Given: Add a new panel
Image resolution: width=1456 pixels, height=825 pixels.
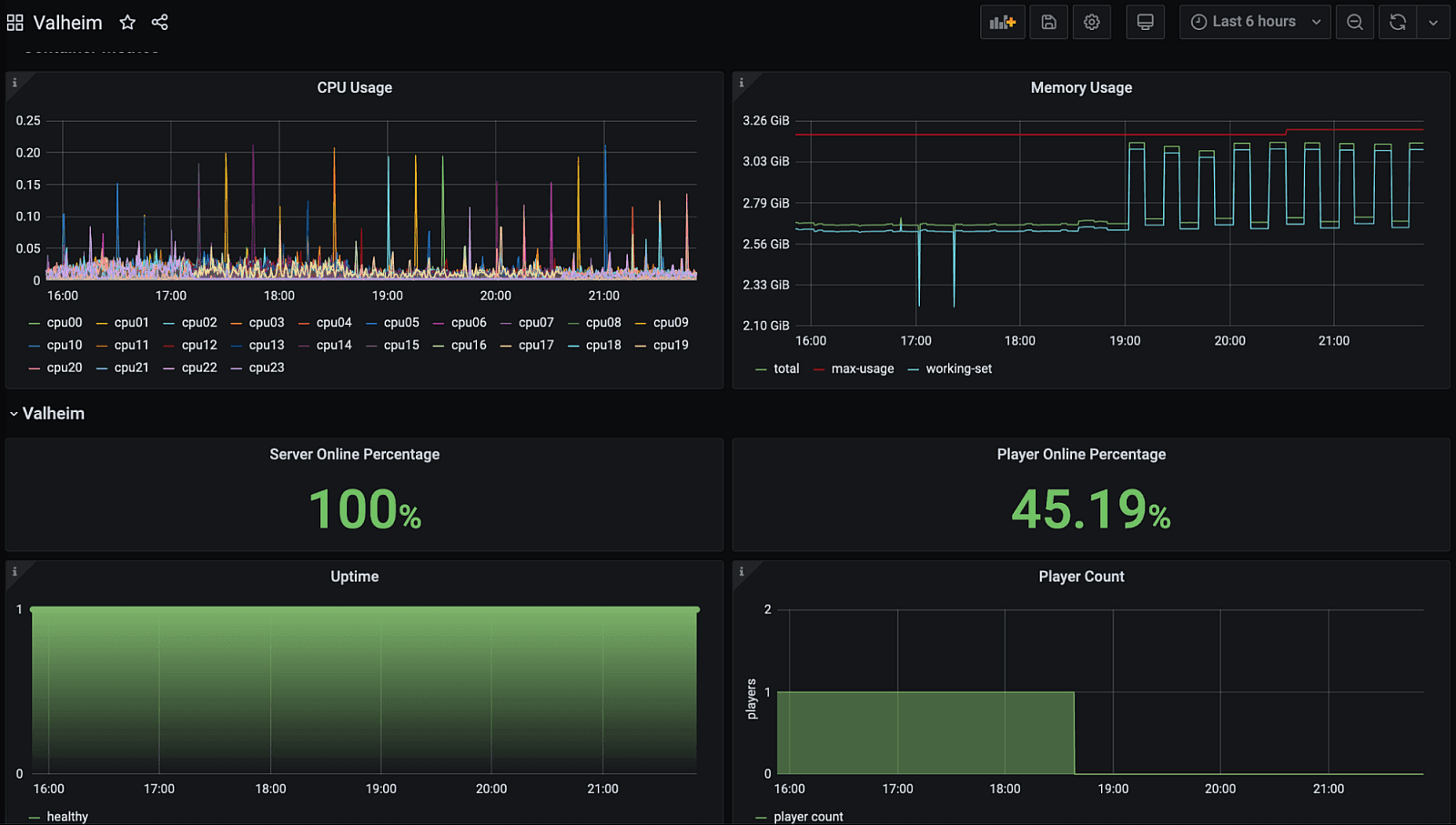Looking at the screenshot, I should pyautogui.click(x=1003, y=22).
